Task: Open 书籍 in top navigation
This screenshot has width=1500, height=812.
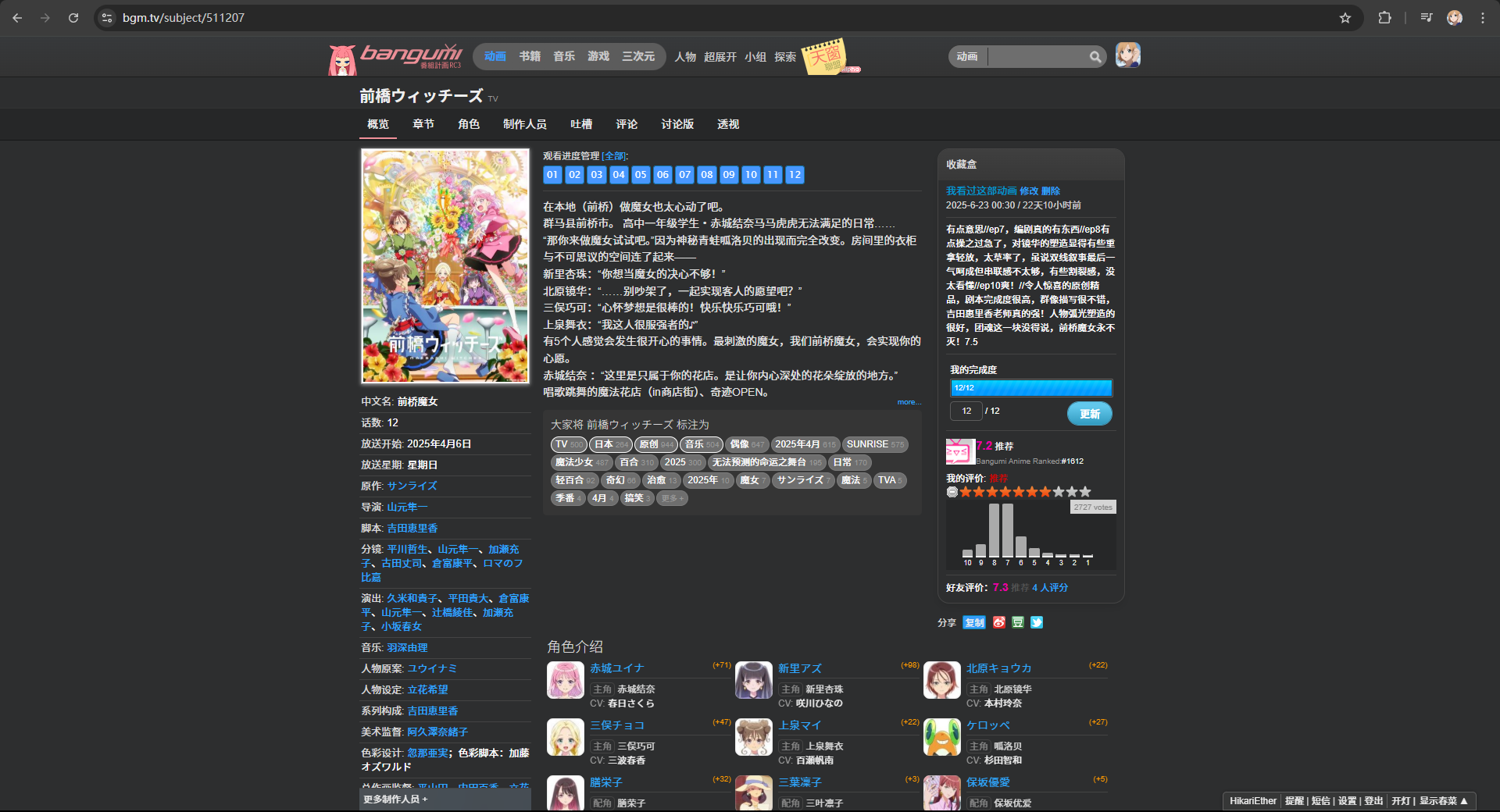Action: 530,56
